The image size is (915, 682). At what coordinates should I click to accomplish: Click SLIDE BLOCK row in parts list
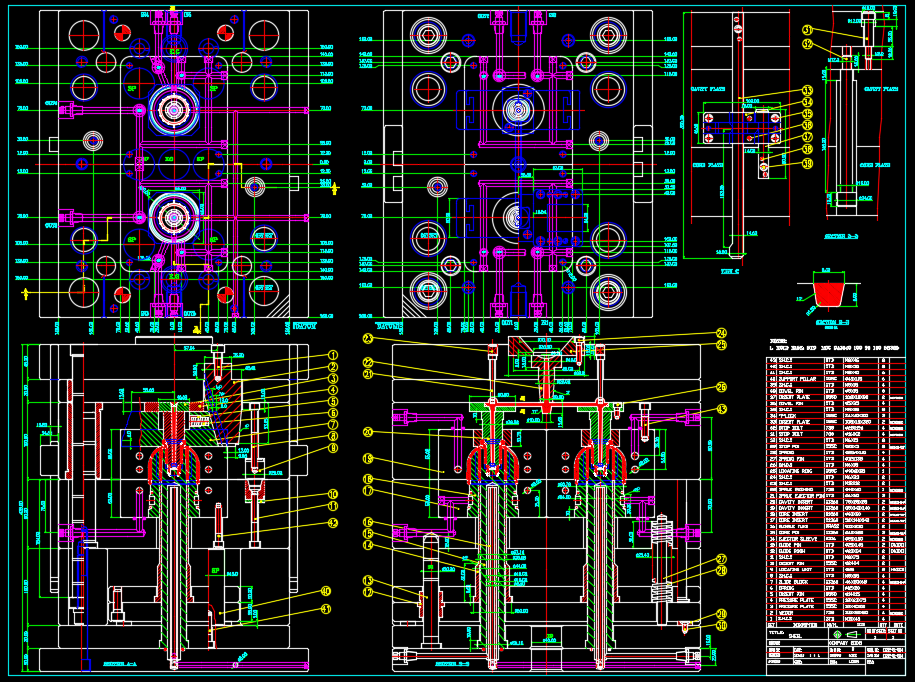point(836,582)
